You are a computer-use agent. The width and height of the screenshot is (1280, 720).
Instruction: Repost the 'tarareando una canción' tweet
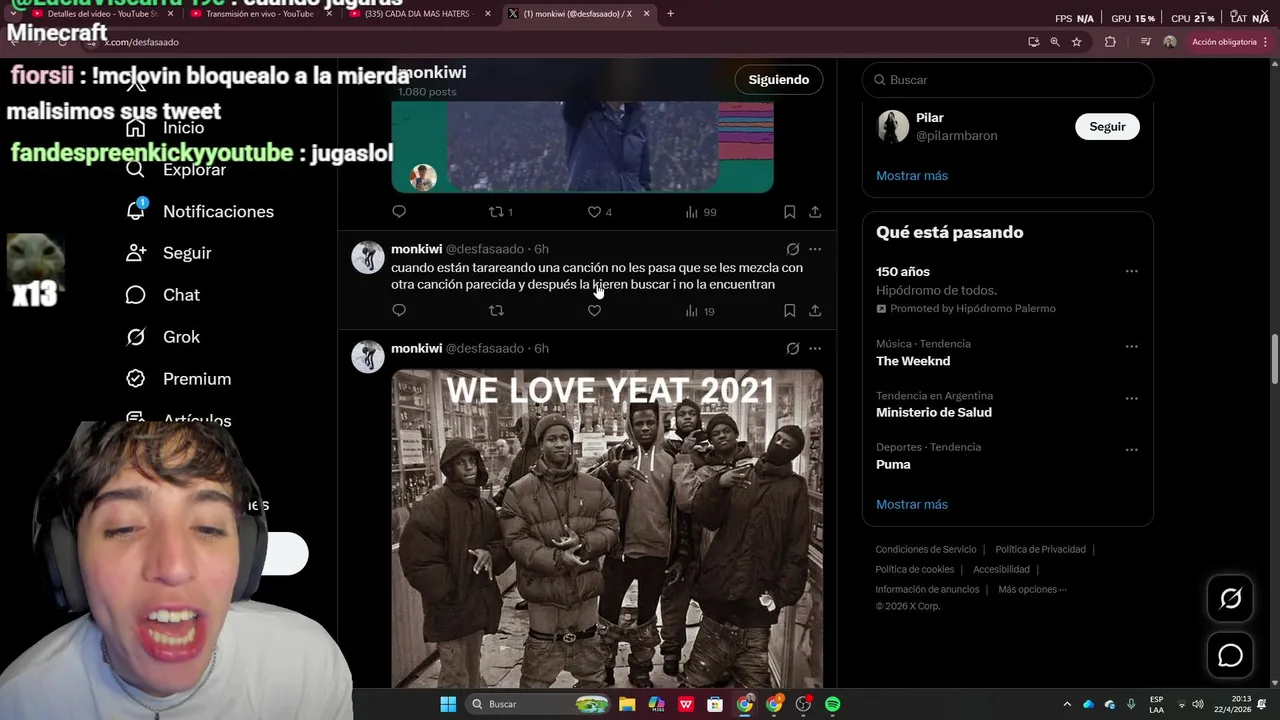(x=496, y=311)
